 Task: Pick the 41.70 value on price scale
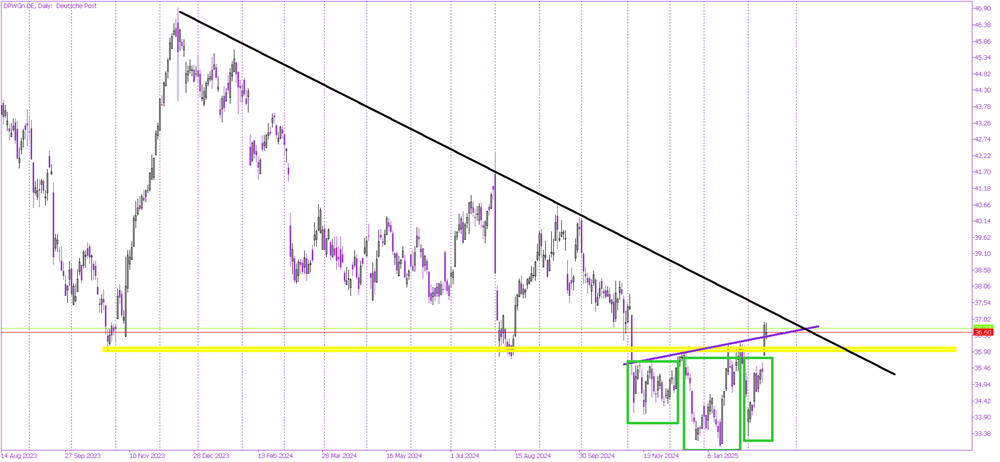tap(982, 172)
